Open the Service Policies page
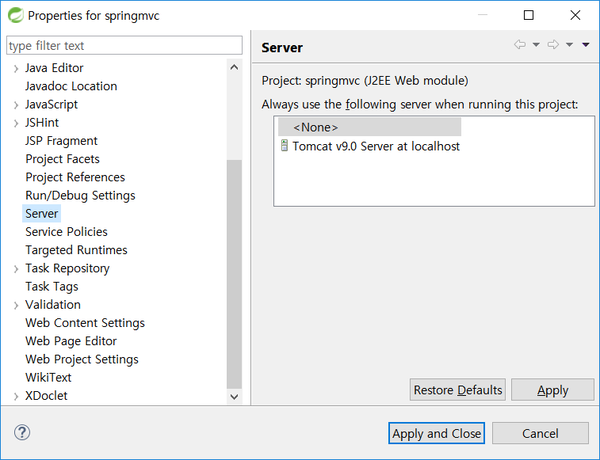 [x=66, y=232]
